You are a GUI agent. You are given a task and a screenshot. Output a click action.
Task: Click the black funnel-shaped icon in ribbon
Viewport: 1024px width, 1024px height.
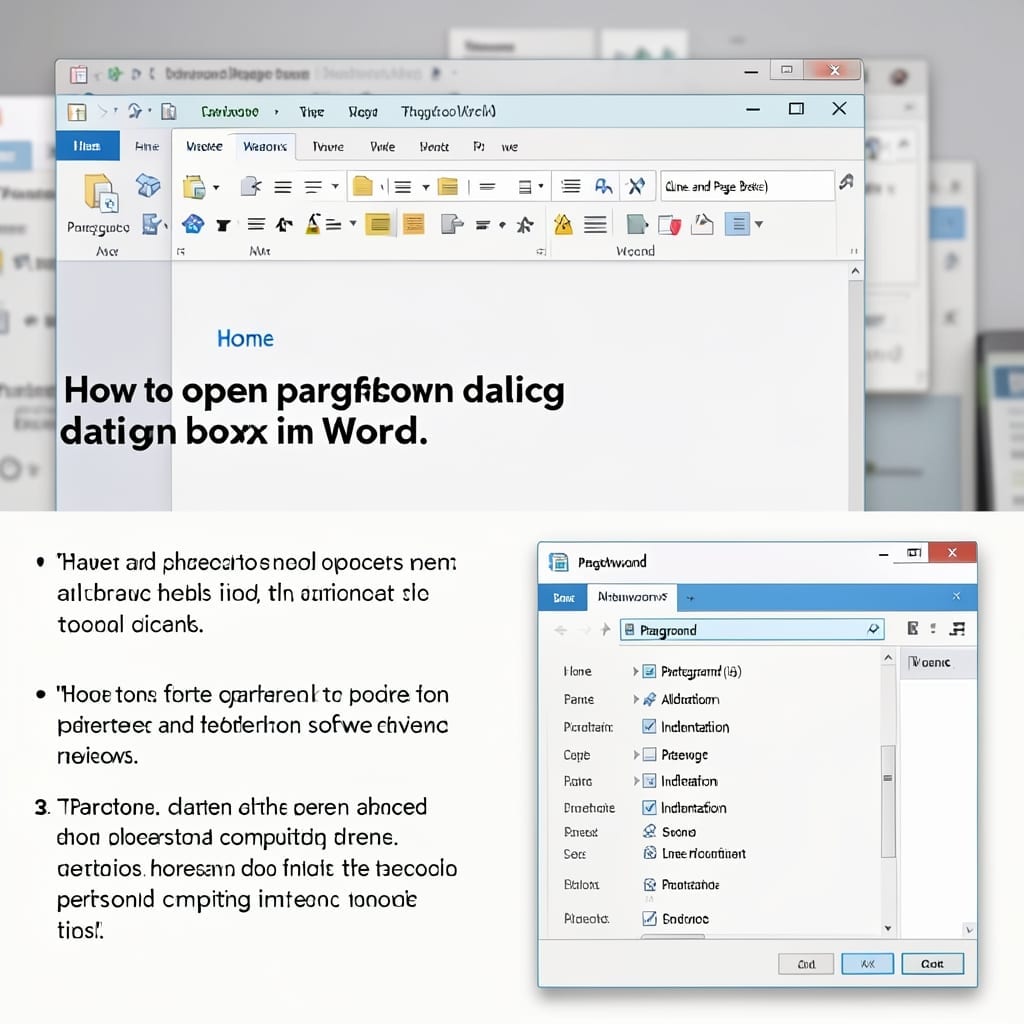(223, 225)
